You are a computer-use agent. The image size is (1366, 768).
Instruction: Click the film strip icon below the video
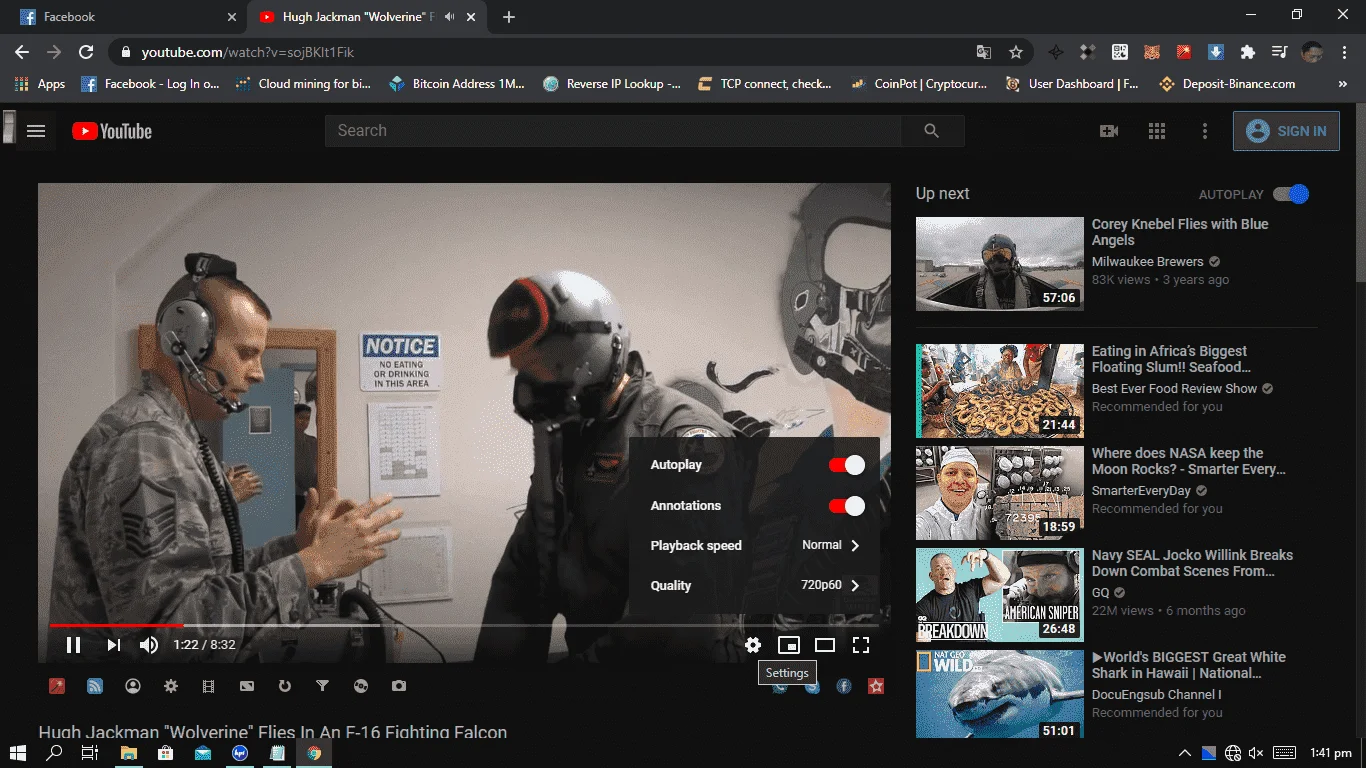[209, 686]
